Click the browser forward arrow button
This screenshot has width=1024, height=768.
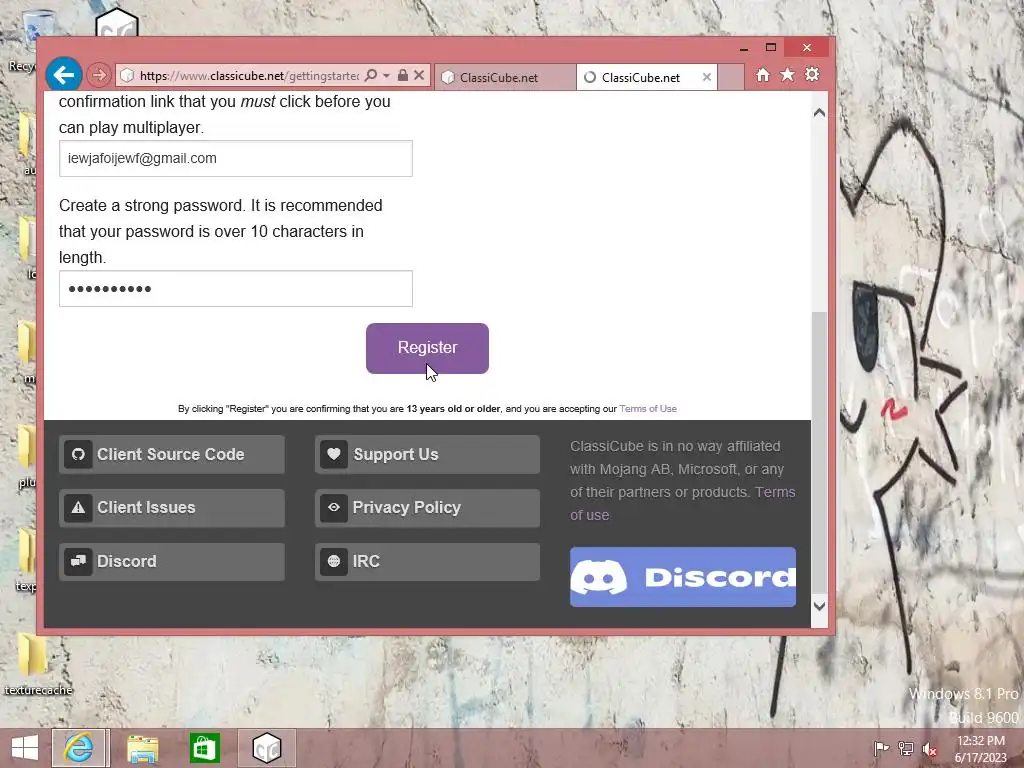[x=99, y=75]
